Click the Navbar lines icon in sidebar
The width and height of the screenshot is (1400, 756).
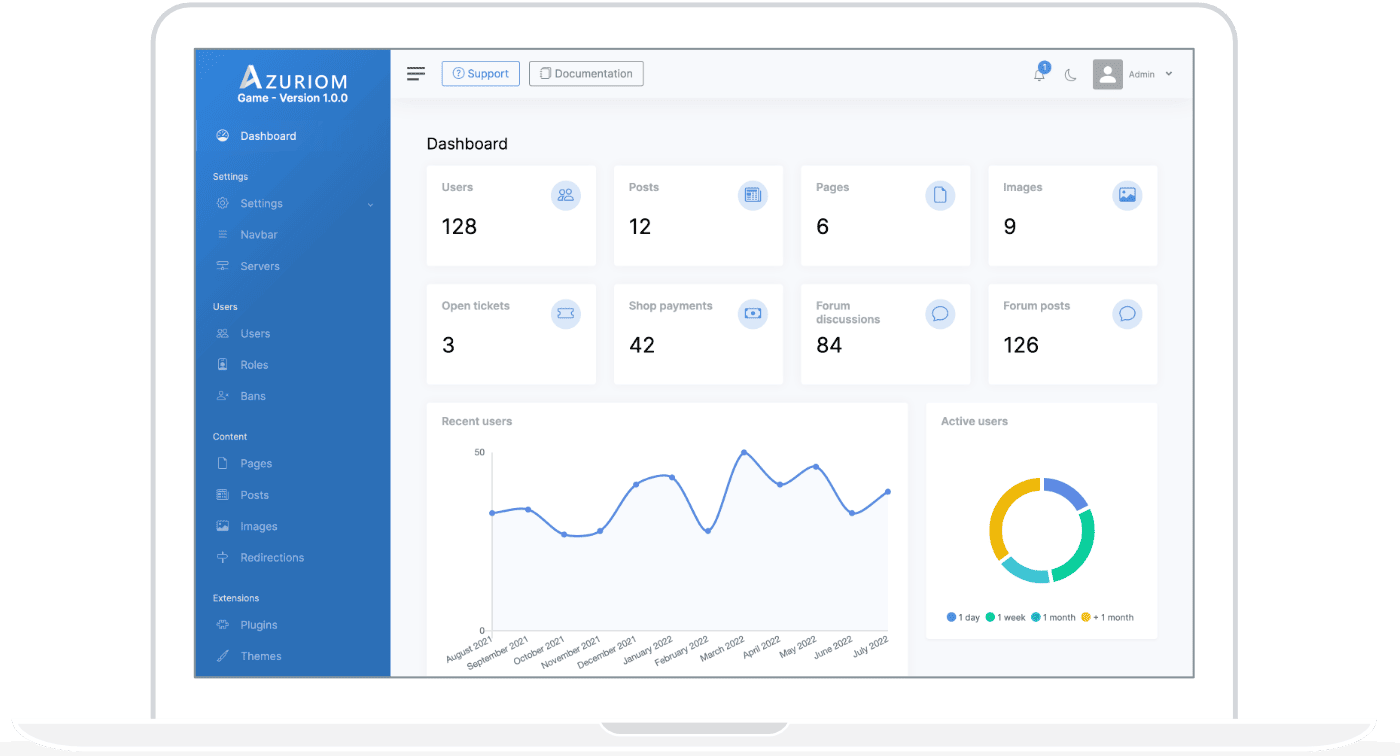223,235
